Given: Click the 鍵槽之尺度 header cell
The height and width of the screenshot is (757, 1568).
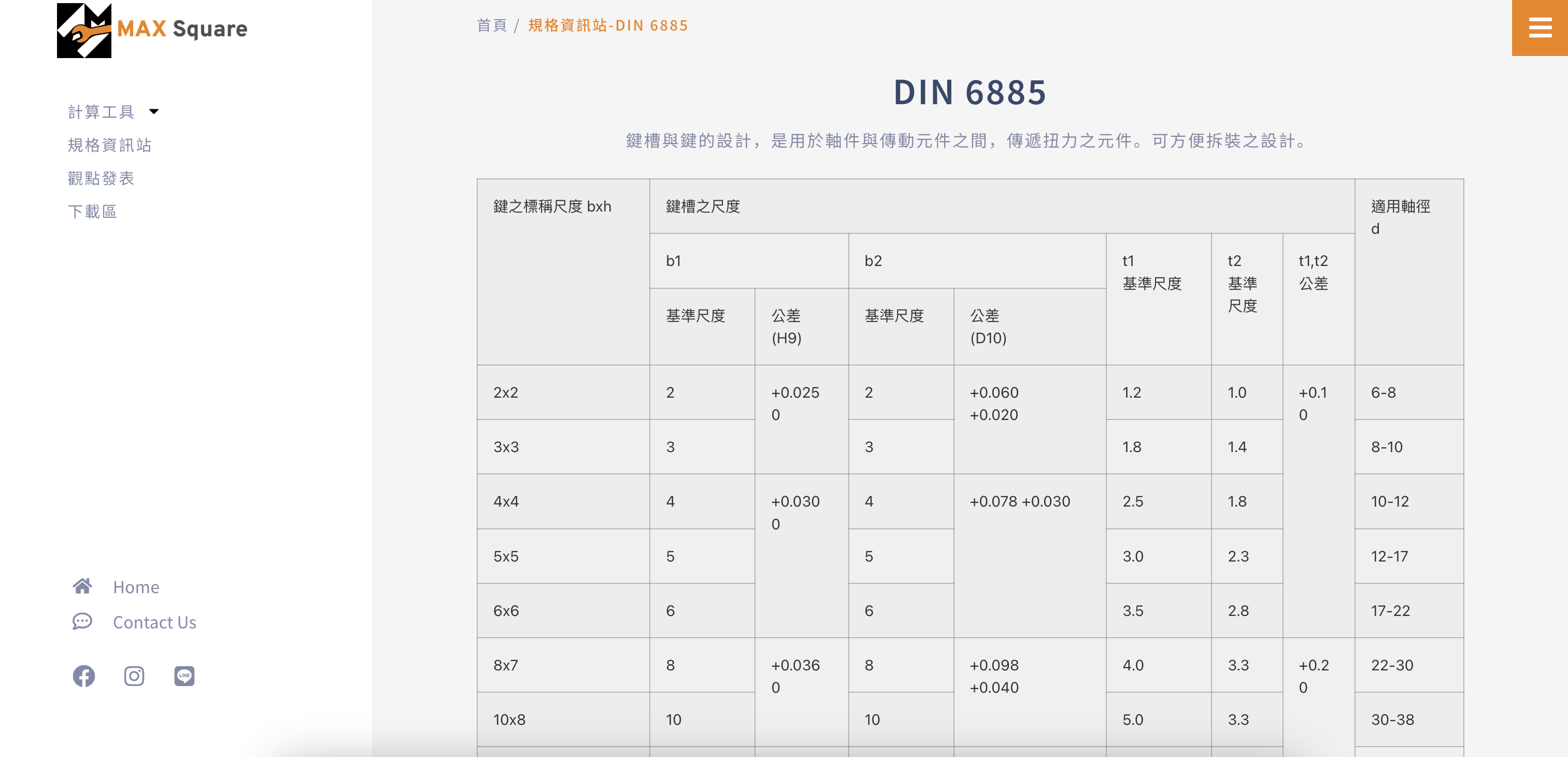Looking at the screenshot, I should click(1002, 206).
